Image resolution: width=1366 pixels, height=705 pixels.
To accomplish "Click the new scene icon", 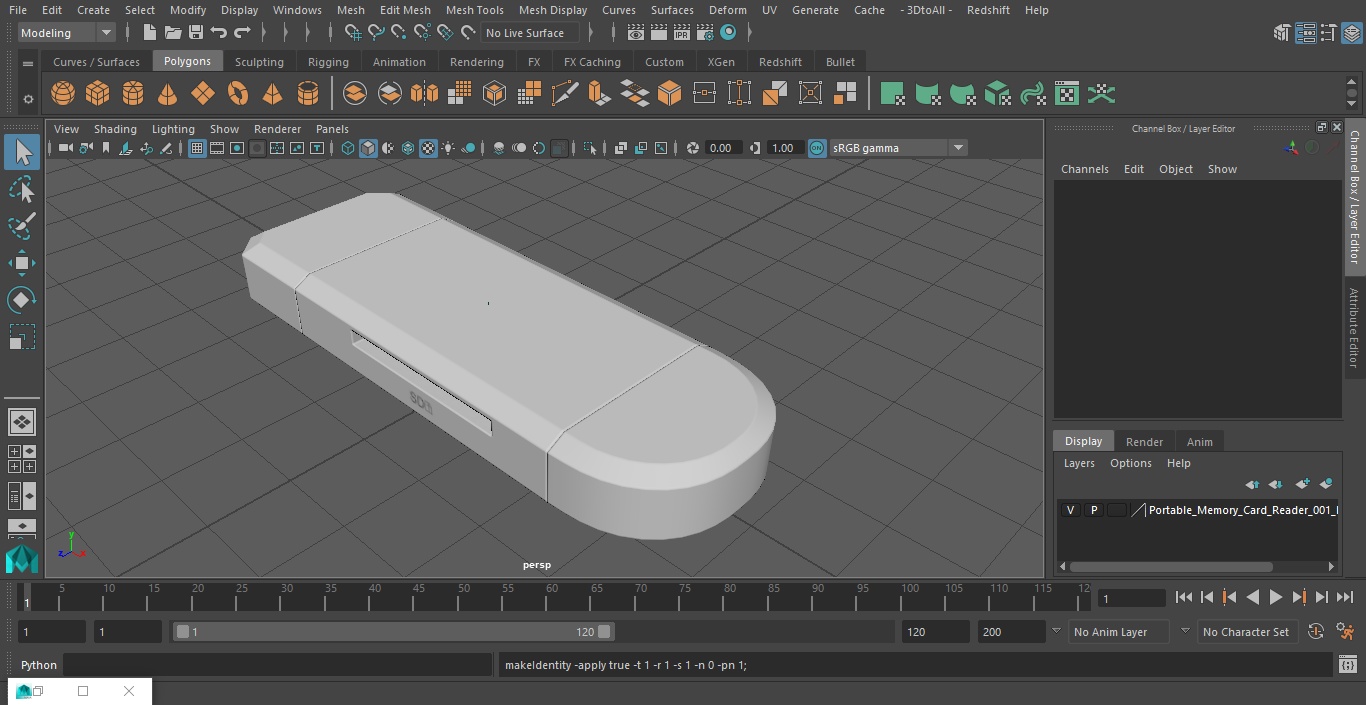I will tap(149, 33).
